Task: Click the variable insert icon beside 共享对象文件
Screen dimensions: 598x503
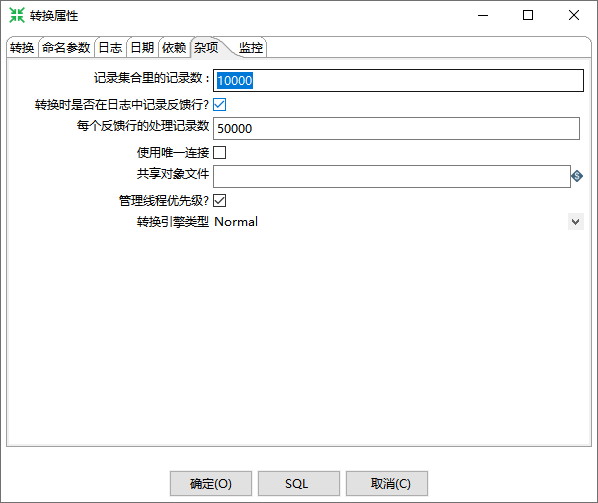Action: coord(577,176)
